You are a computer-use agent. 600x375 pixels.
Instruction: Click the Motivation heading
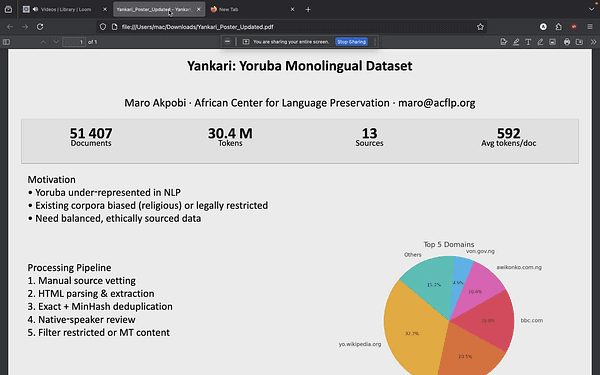[51, 179]
